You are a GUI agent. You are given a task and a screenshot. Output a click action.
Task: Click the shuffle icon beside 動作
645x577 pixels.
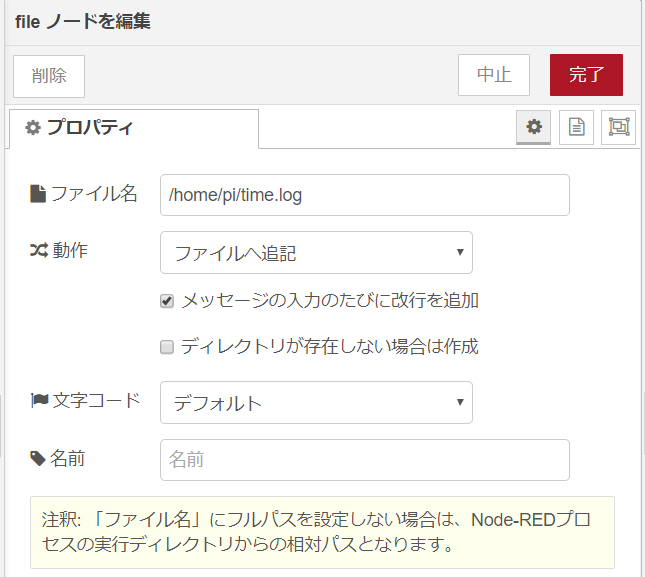click(x=39, y=250)
